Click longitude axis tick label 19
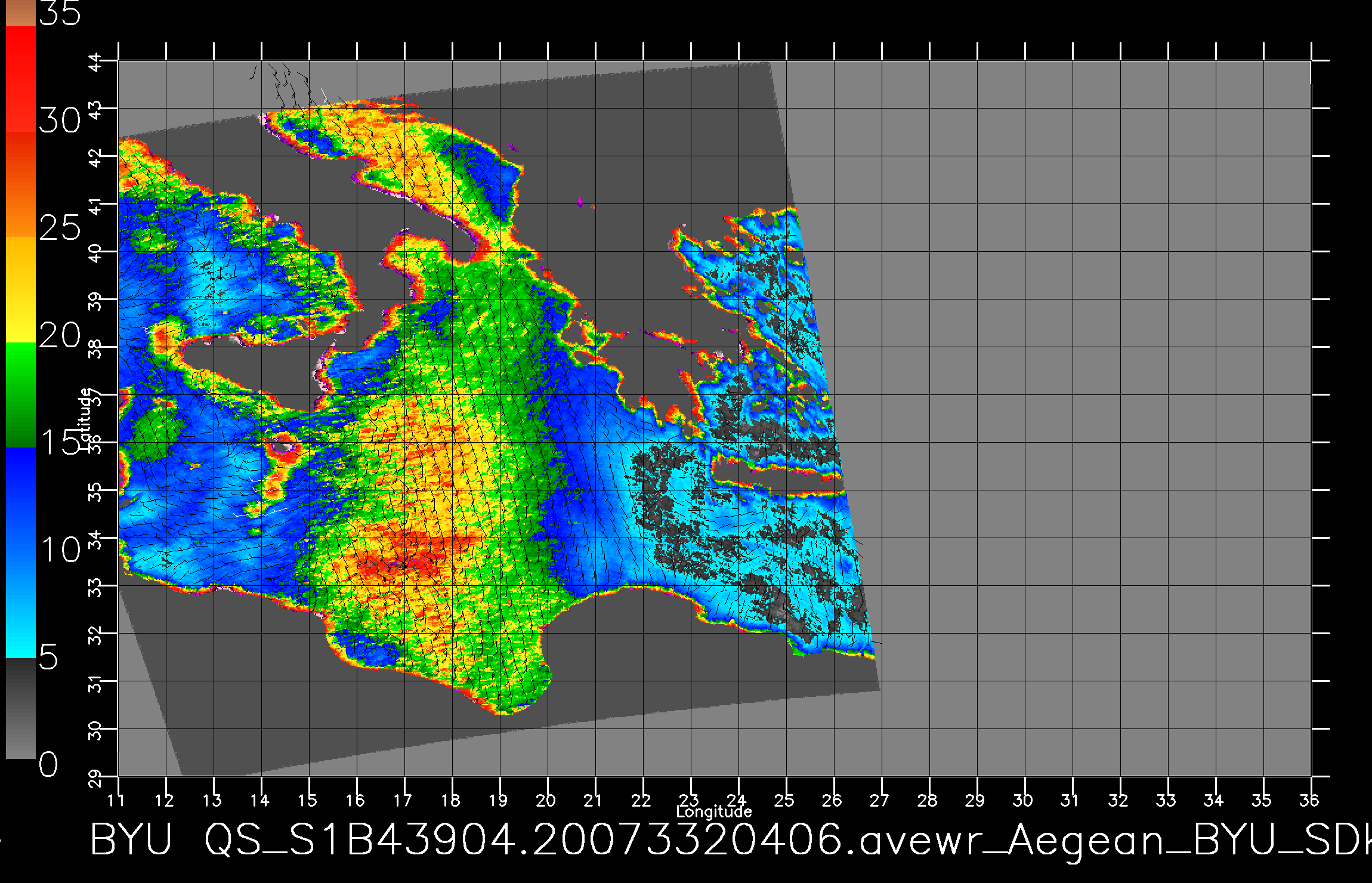Viewport: 1372px width, 883px height. point(498,800)
